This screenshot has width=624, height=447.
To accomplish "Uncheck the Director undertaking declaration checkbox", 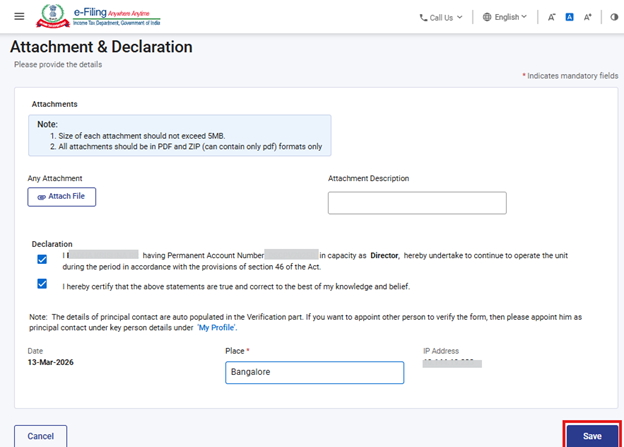I will tap(42, 259).
